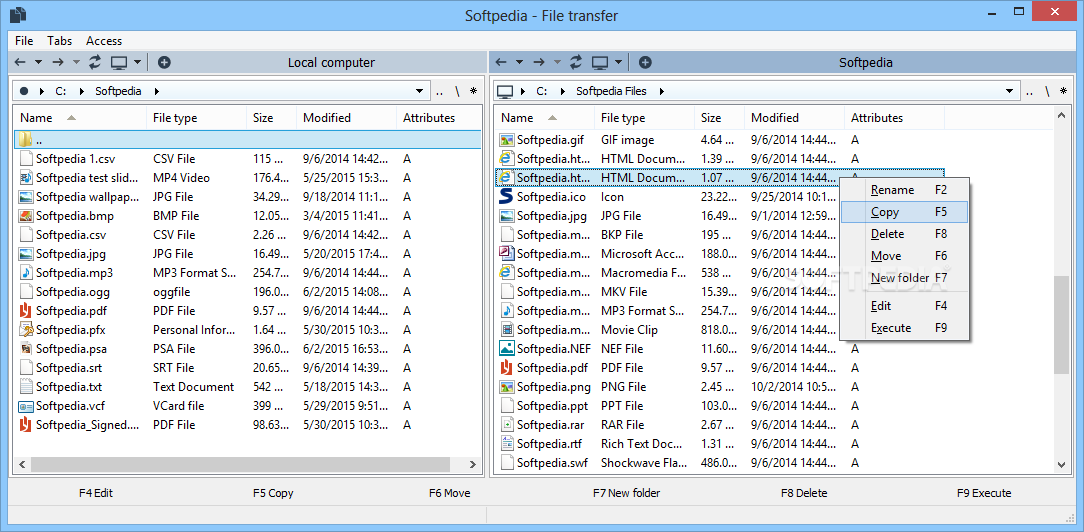Open drive selection dropdown in Softpedia toolbar
Viewport: 1084px width, 532px height.
point(618,62)
